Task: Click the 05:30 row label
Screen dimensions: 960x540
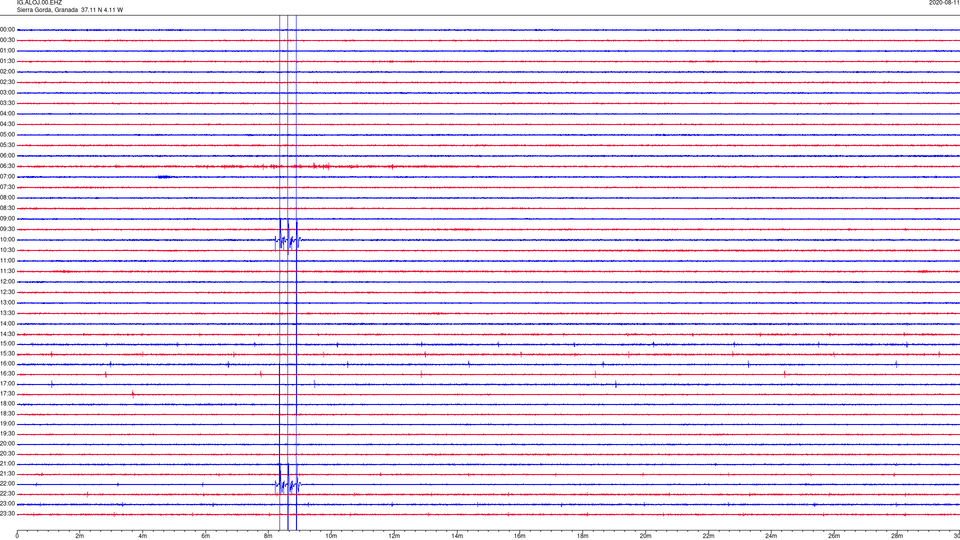Action: point(7,145)
